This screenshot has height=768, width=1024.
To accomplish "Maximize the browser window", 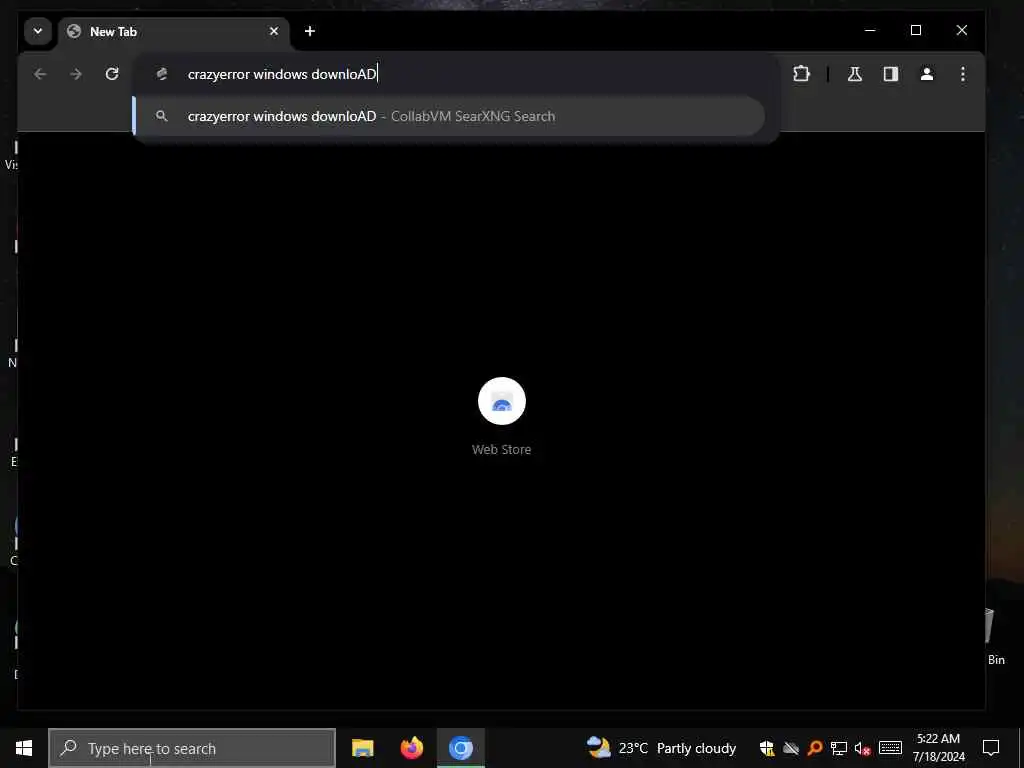I will tap(916, 31).
